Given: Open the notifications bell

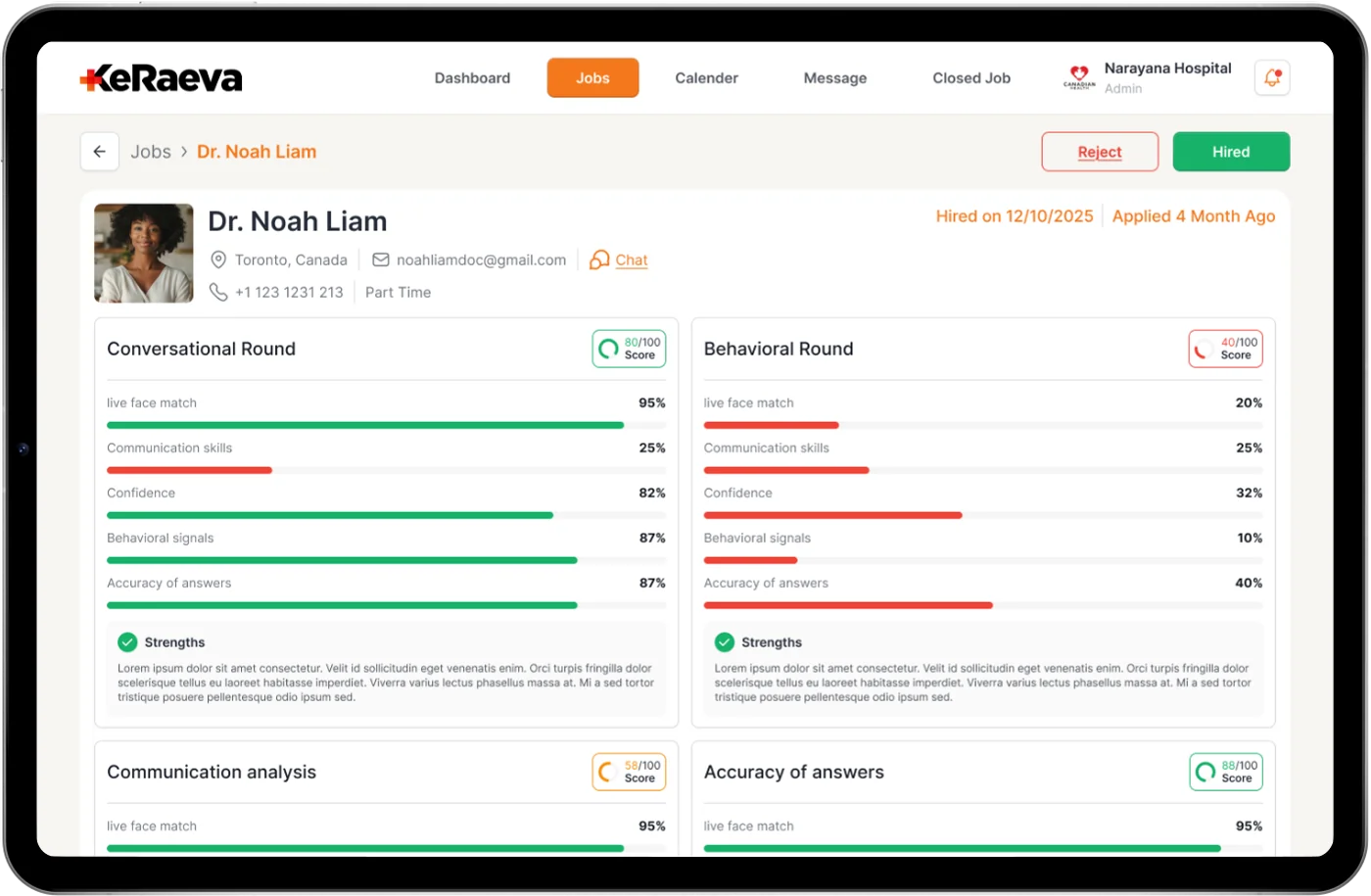Looking at the screenshot, I should (1272, 77).
